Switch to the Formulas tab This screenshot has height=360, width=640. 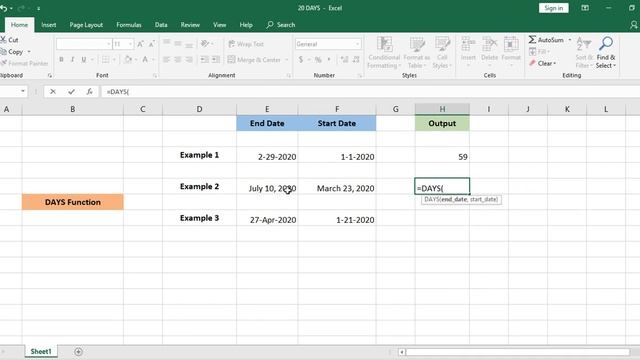tap(129, 25)
